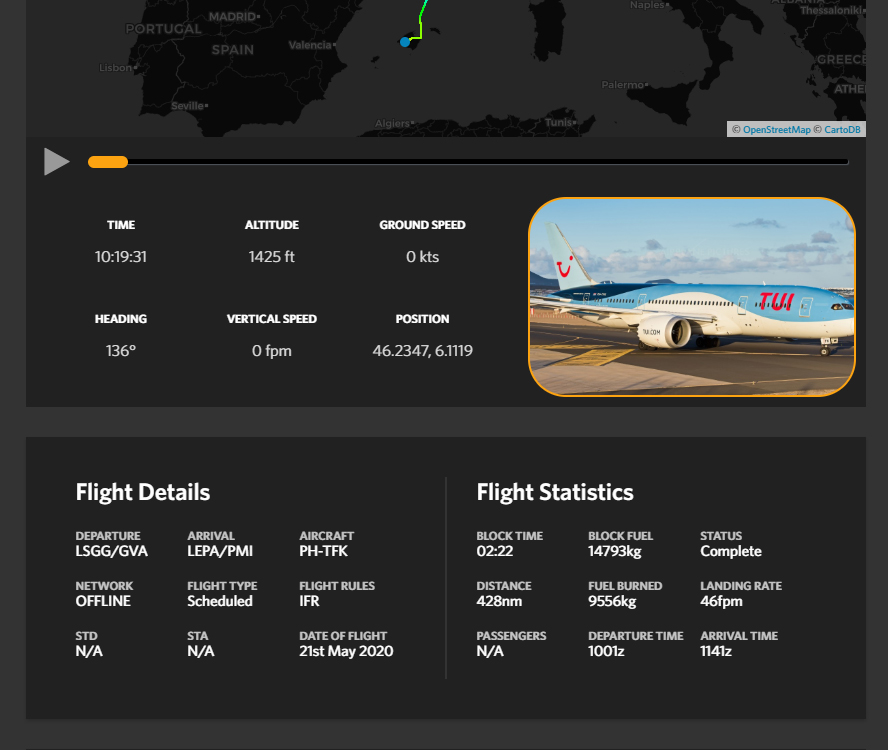Click the network value OFFLINE
Viewport: 888px width, 750px height.
(103, 601)
